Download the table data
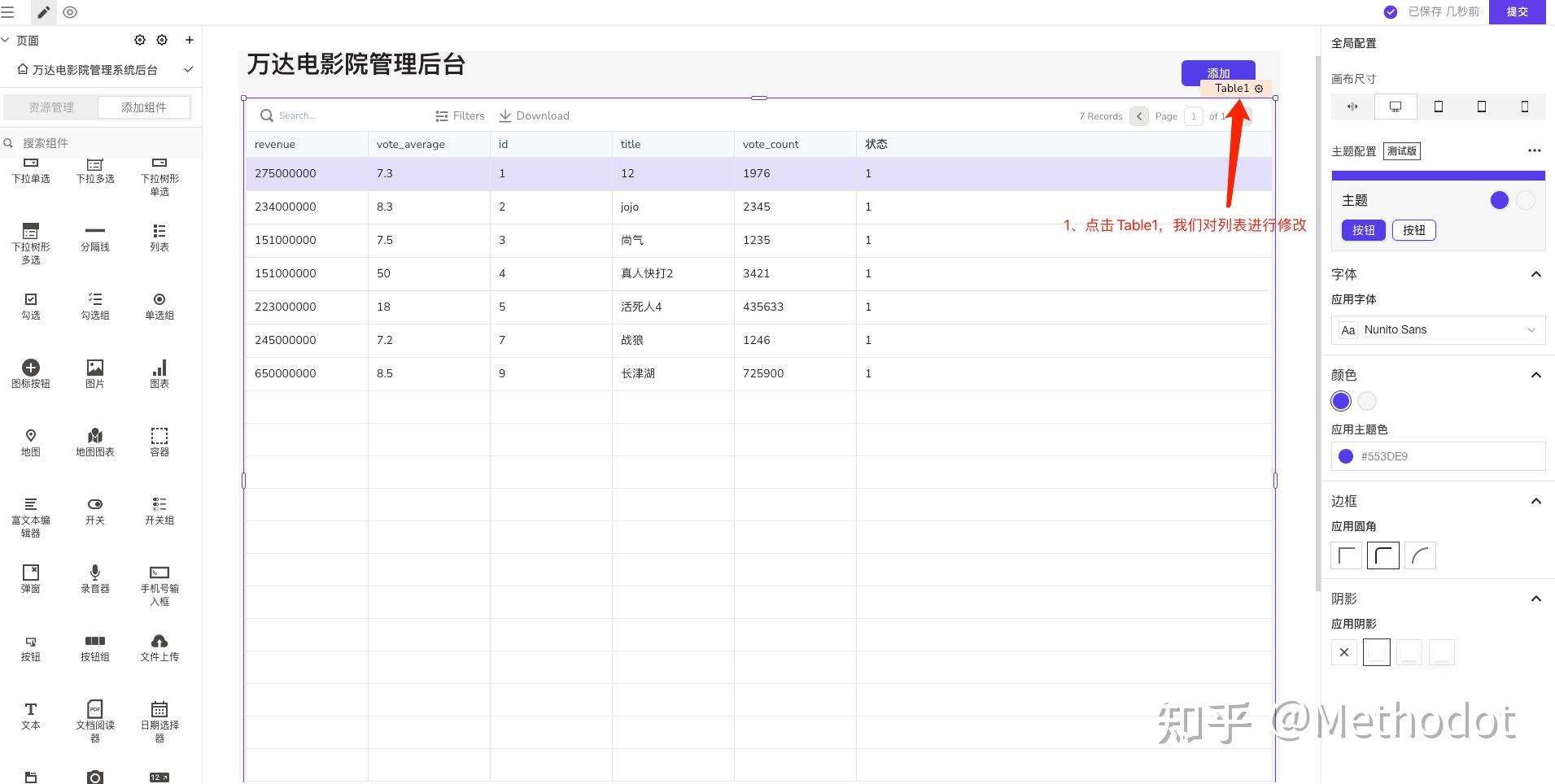 [534, 115]
